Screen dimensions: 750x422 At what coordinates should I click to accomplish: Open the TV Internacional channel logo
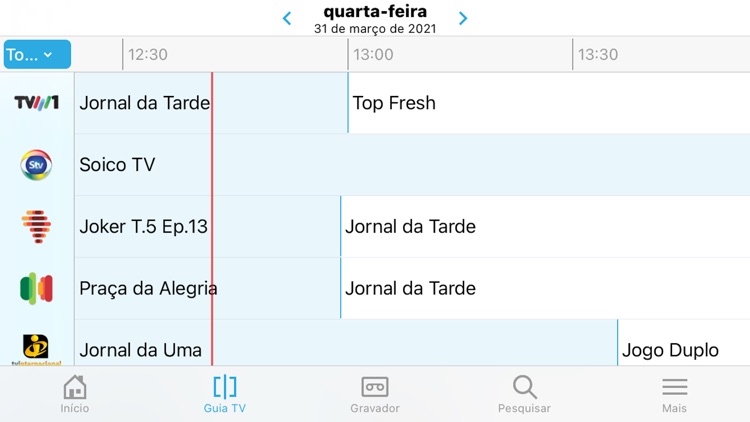pos(37,347)
